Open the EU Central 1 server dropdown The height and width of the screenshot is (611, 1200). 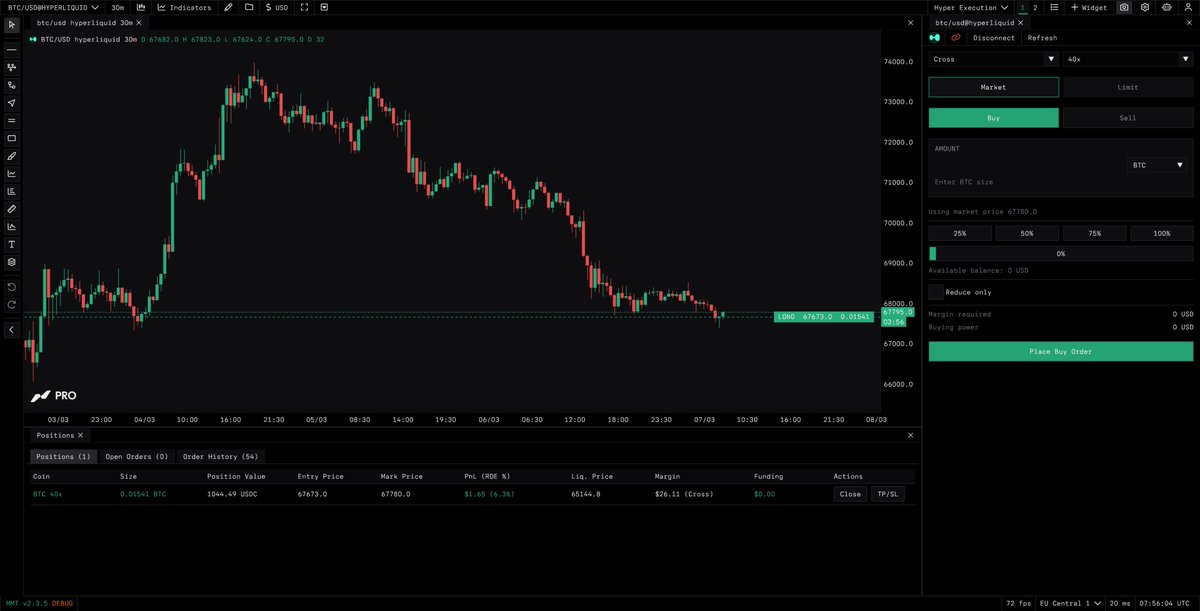pyautogui.click(x=1068, y=603)
